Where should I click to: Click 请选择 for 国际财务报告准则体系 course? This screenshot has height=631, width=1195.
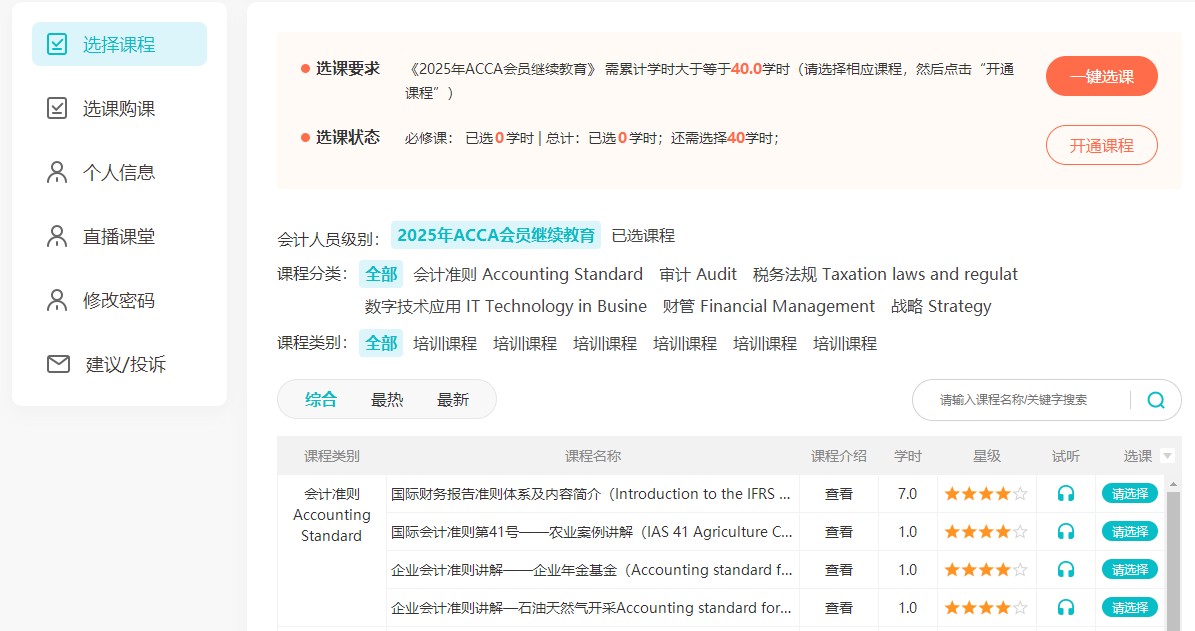[x=1129, y=494]
